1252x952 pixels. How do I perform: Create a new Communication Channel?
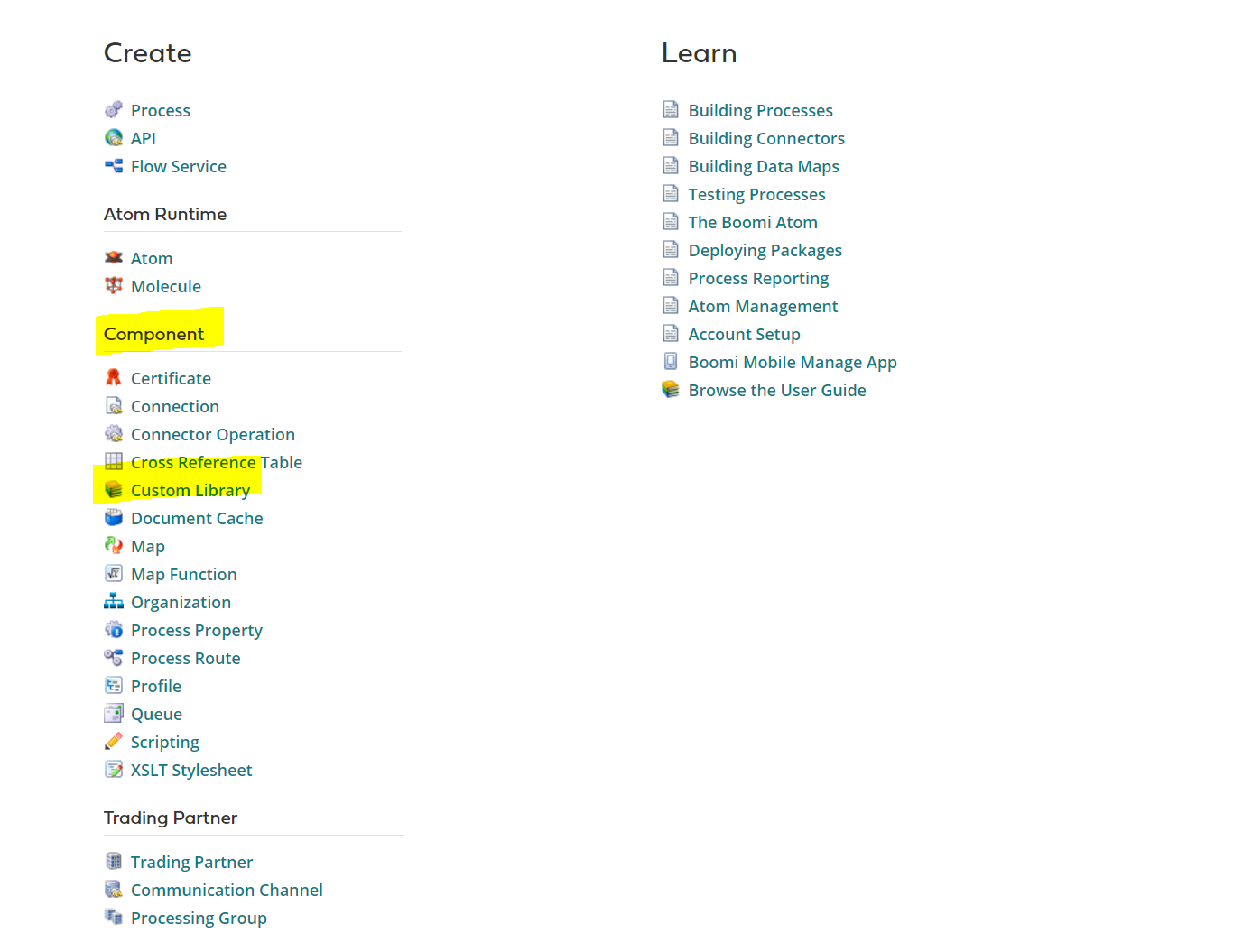pos(227,890)
